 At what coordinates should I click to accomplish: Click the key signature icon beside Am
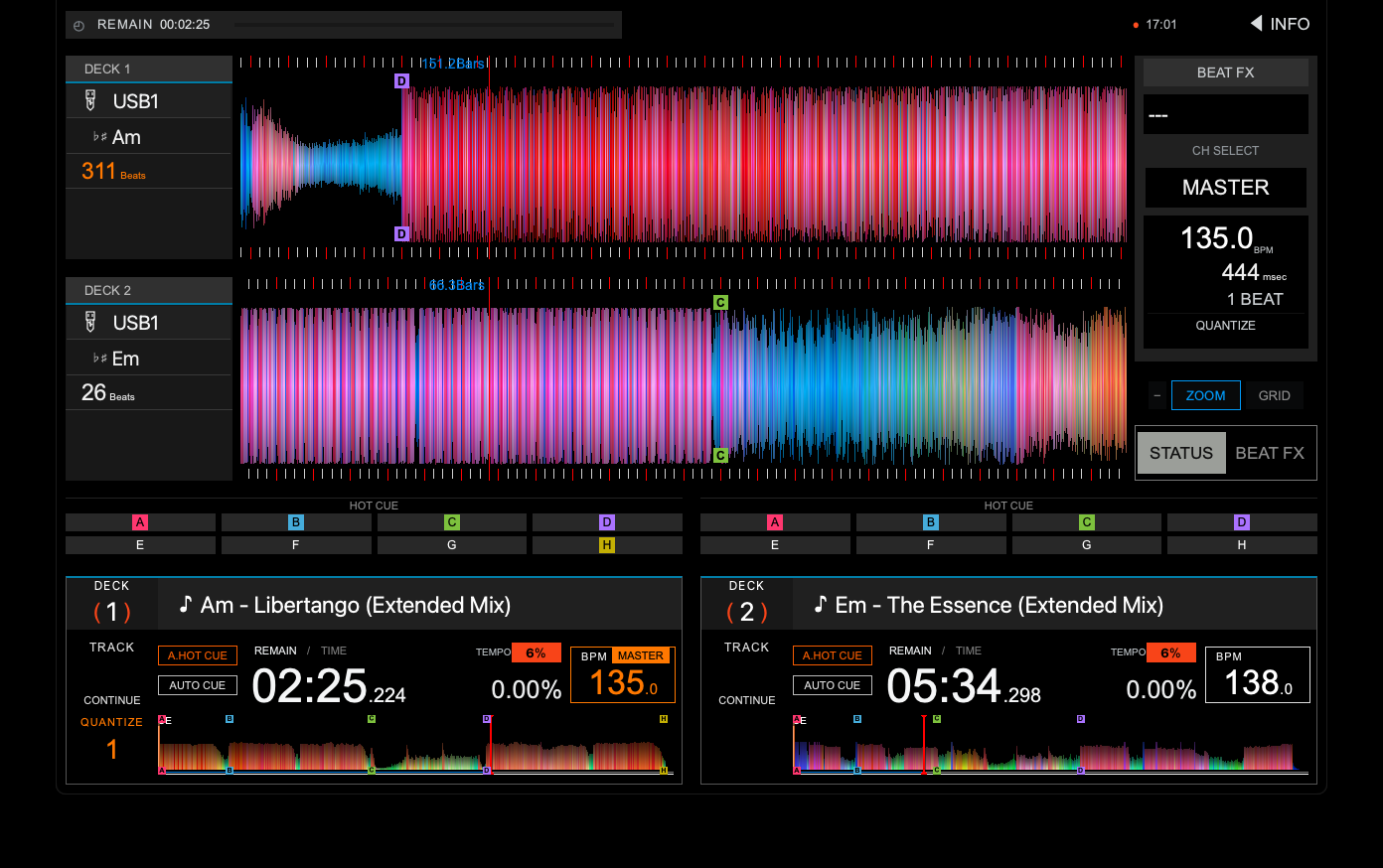99,137
